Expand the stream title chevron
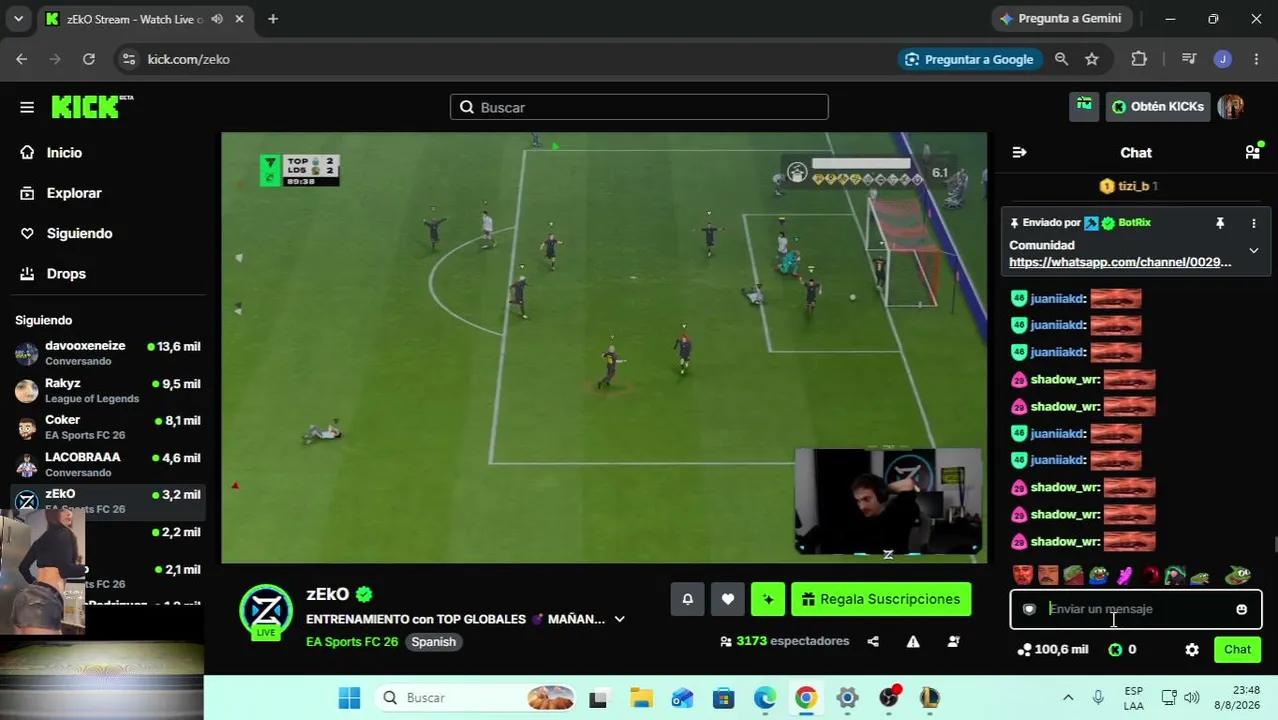Screen dimensions: 1278x720 pyautogui.click(x=619, y=619)
